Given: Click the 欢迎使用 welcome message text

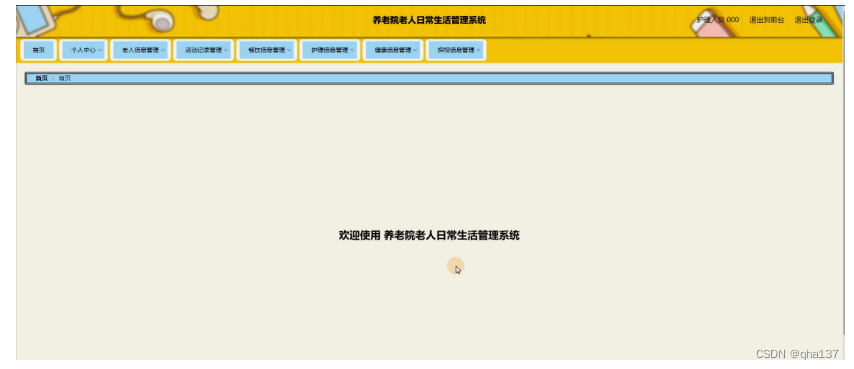Looking at the screenshot, I should (429, 235).
